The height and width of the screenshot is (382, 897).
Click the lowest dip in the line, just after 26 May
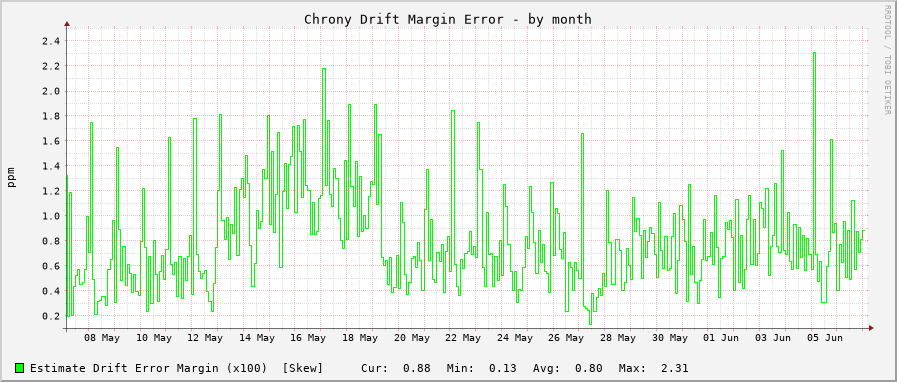pyautogui.click(x=590, y=324)
